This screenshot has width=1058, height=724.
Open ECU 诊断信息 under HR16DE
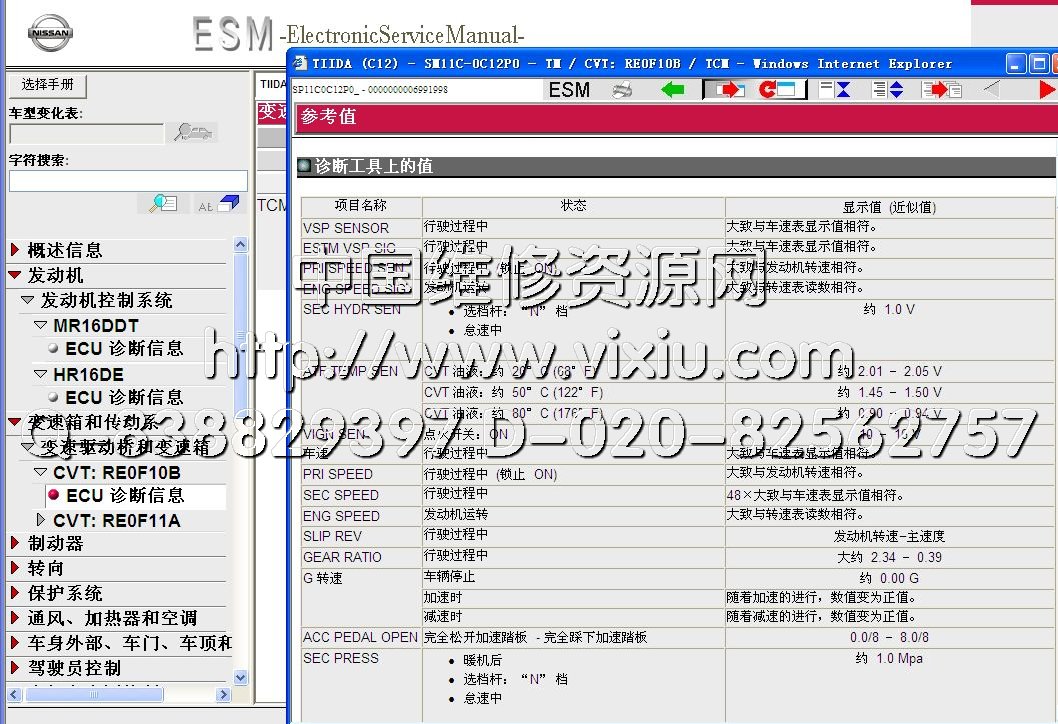pyautogui.click(x=124, y=397)
